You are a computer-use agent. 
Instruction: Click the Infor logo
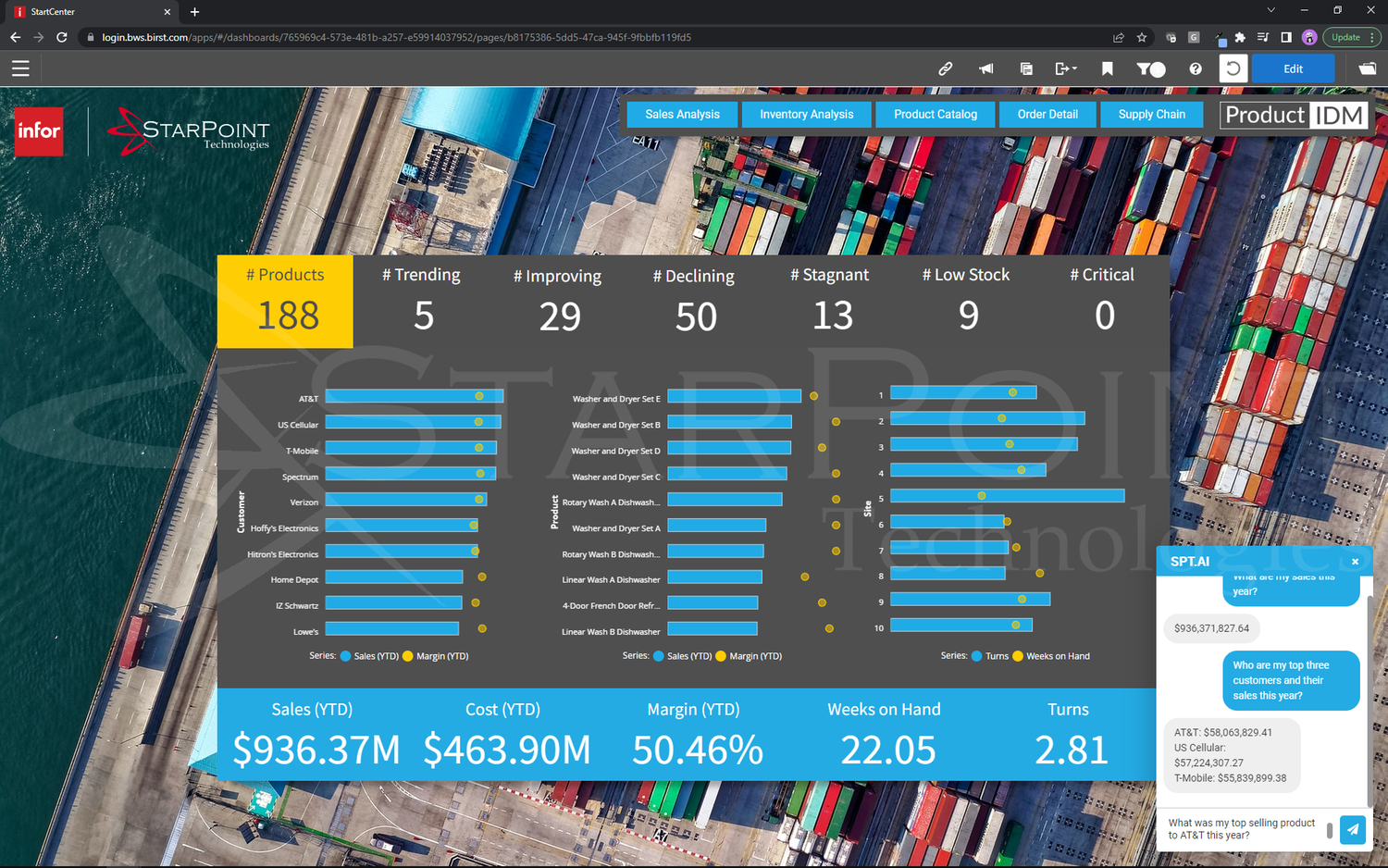(x=39, y=131)
